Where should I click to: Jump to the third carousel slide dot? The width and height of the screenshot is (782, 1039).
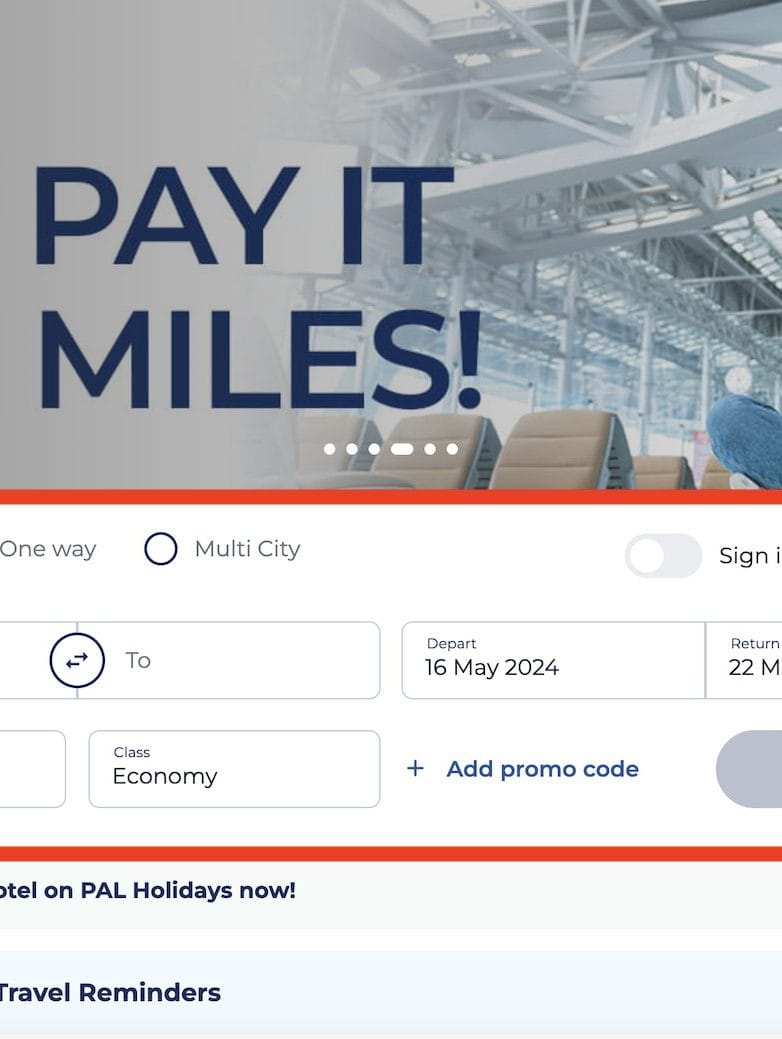pos(374,449)
